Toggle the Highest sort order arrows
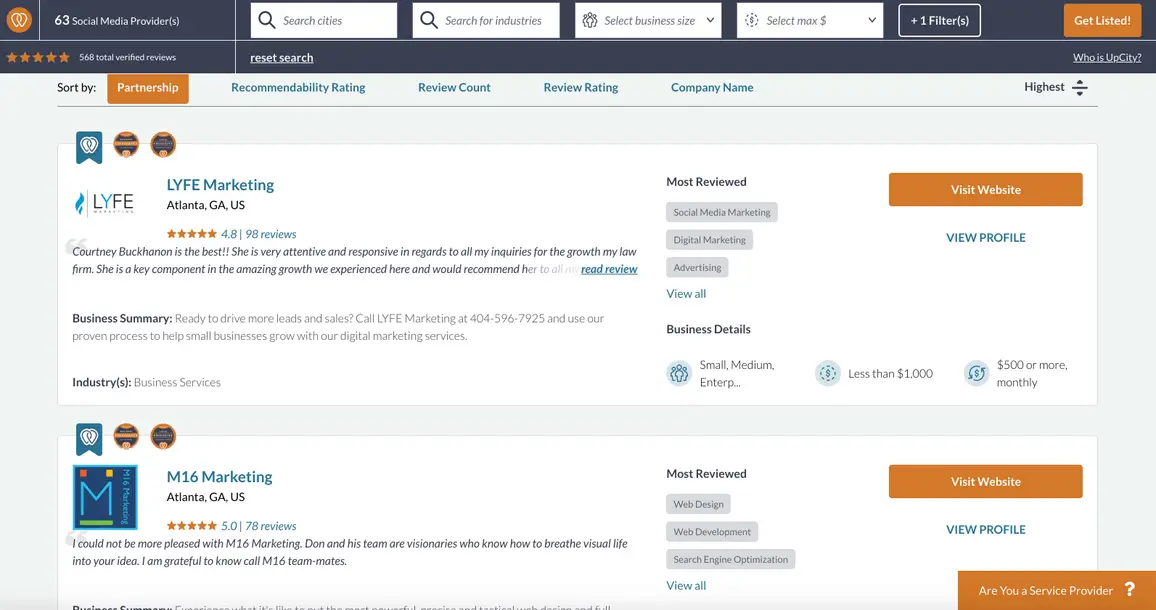The image size is (1156, 610). point(1079,88)
